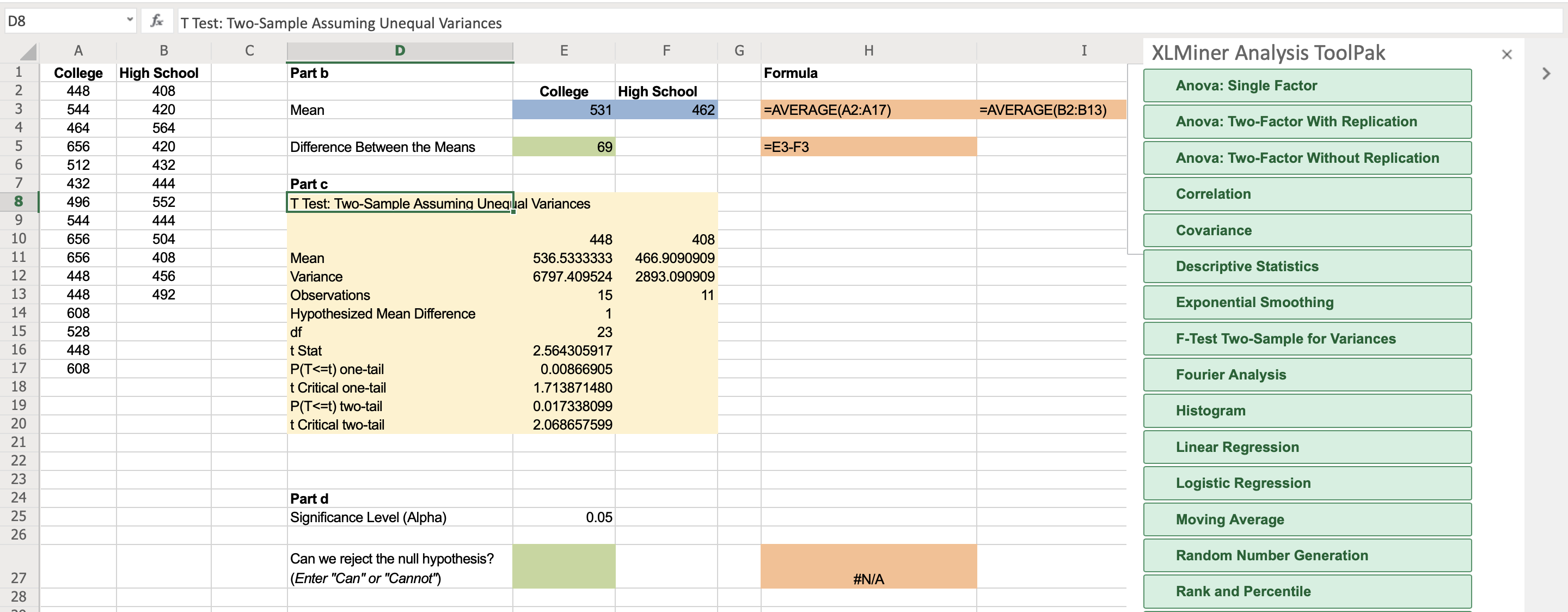Select column D header

pos(399,51)
